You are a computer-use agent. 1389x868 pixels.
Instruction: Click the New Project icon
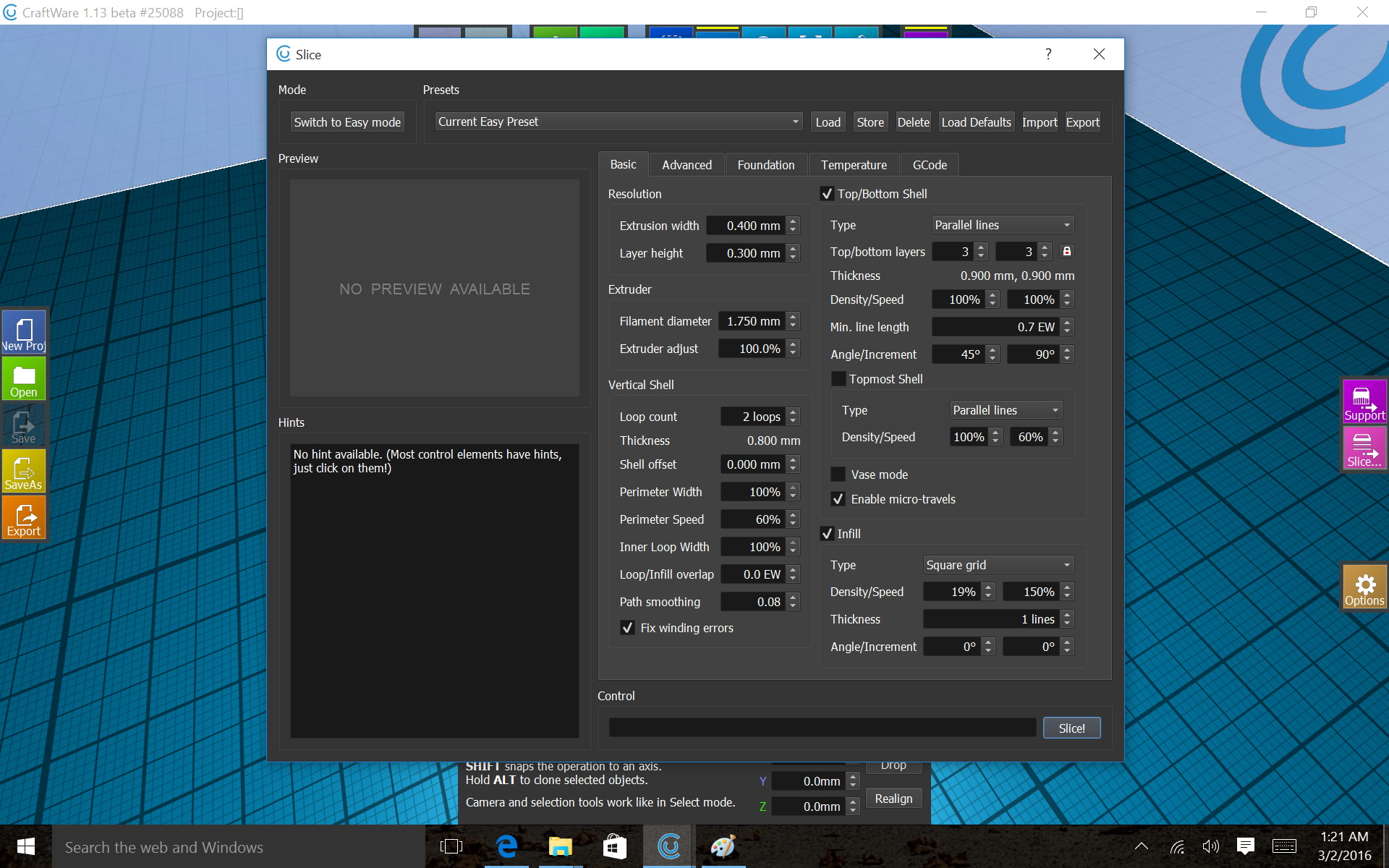pyautogui.click(x=24, y=332)
